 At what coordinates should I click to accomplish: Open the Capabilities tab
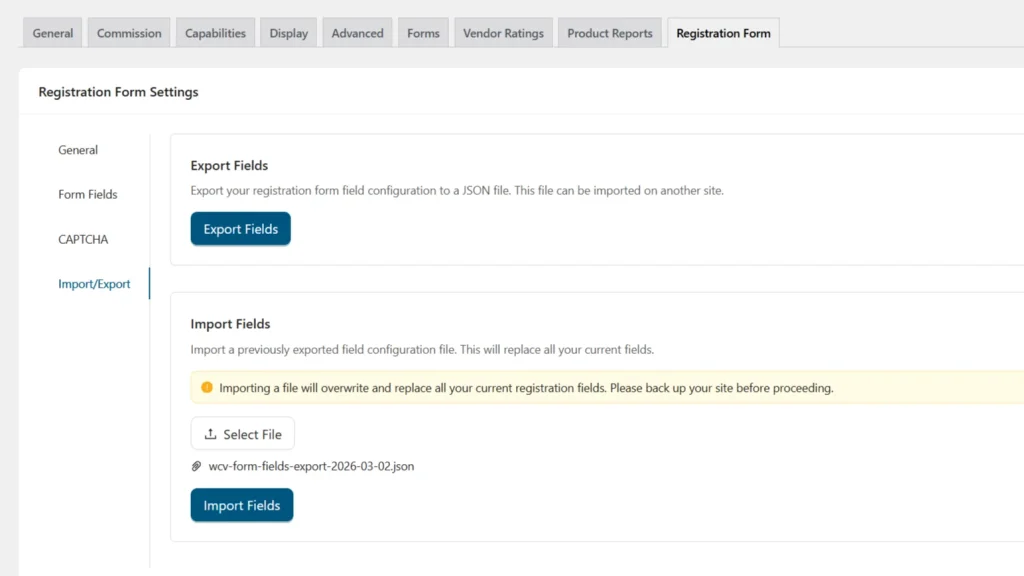215,32
